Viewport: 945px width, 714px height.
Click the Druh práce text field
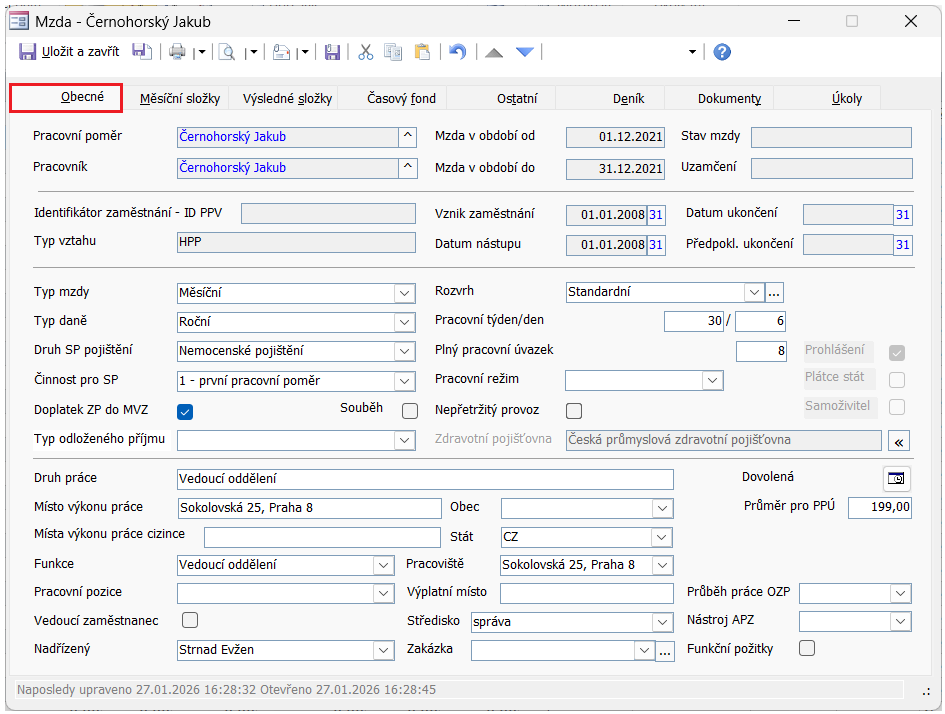(x=424, y=479)
